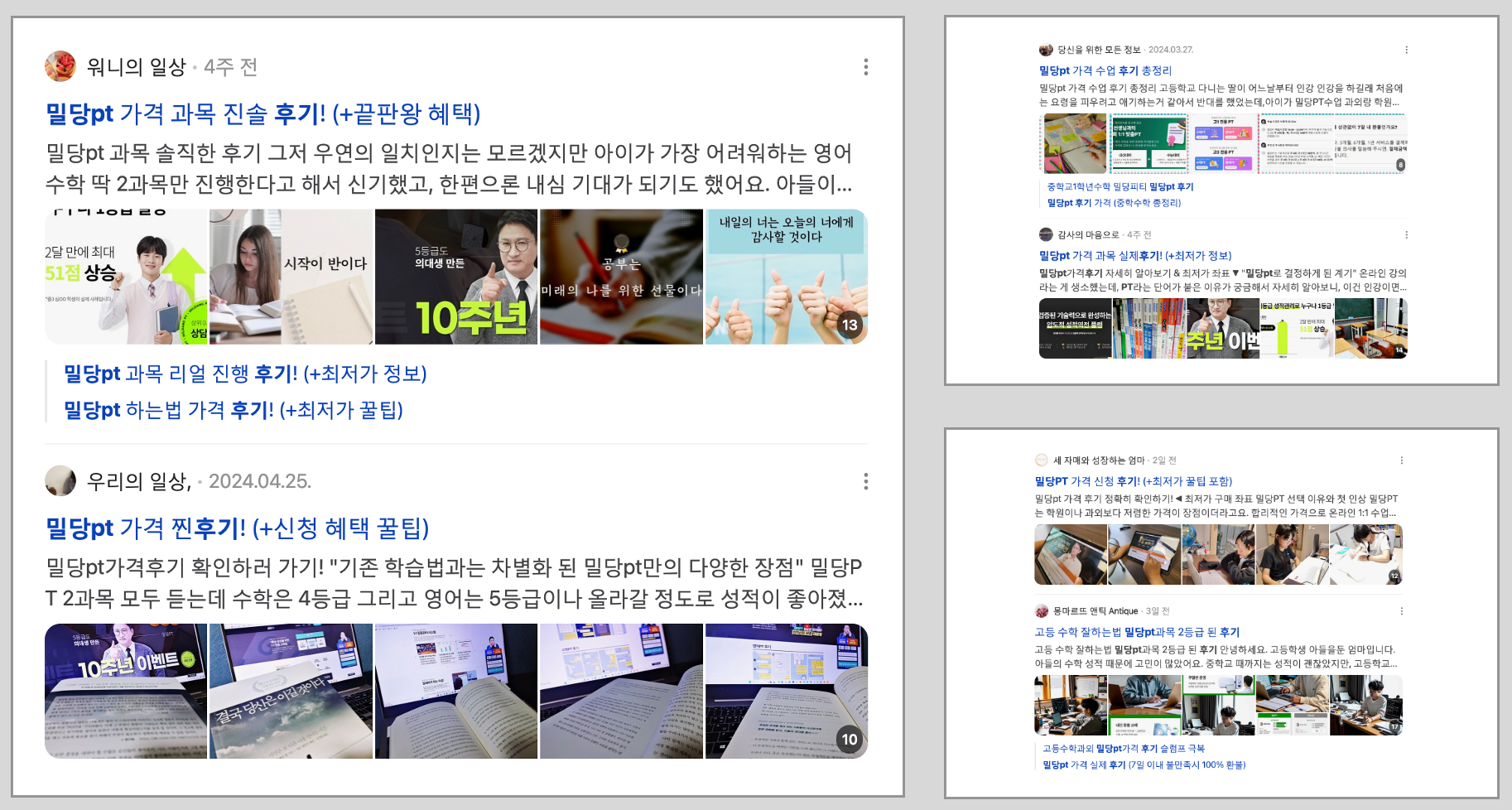Open book photo thumbnail with 10 badge

pyautogui.click(x=787, y=691)
